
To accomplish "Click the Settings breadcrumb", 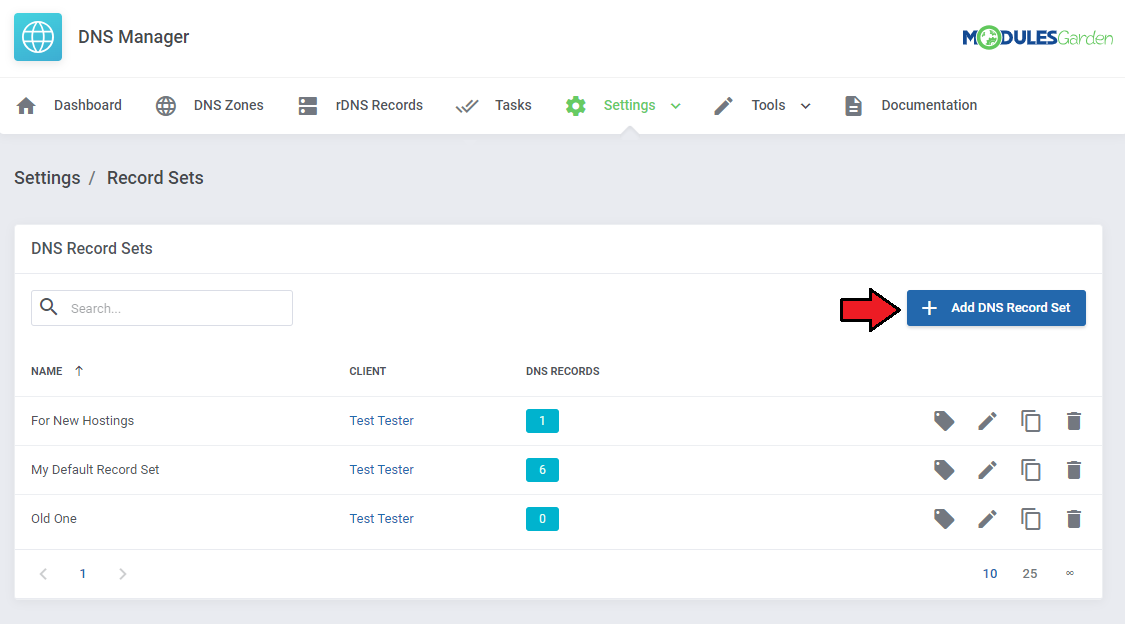I will (47, 178).
